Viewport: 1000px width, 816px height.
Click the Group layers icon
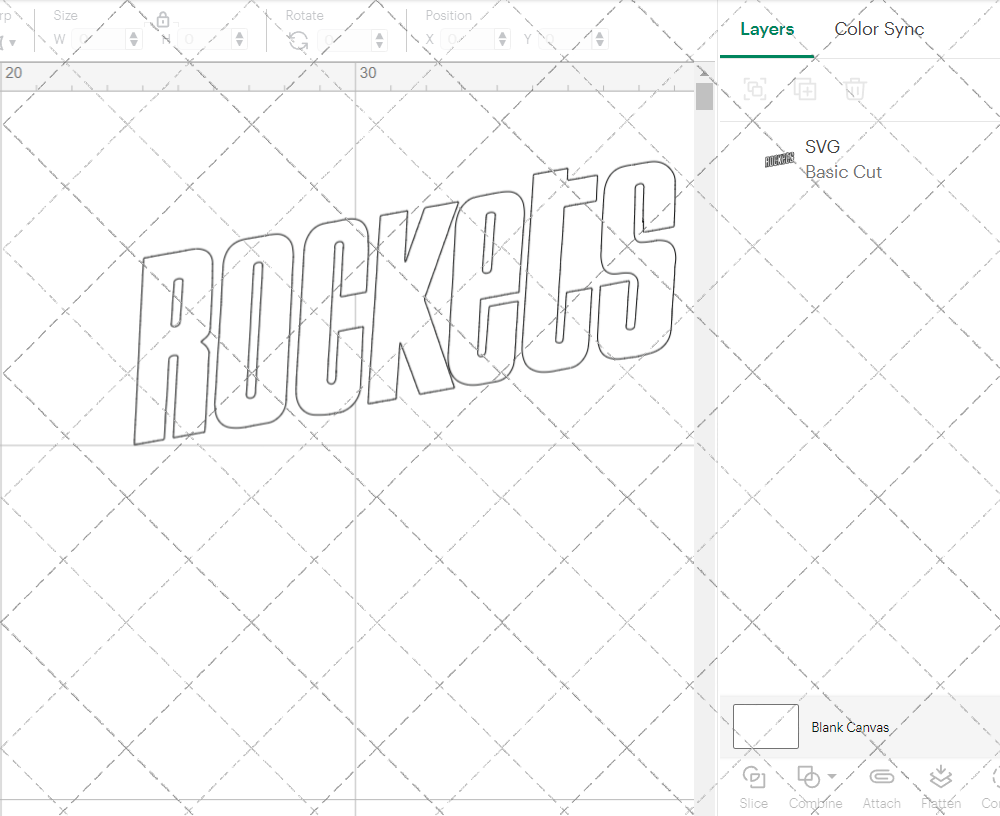756,89
